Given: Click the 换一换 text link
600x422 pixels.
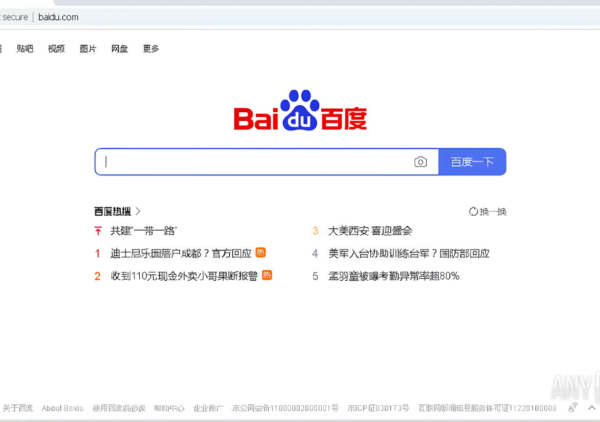Looking at the screenshot, I should (x=493, y=212).
